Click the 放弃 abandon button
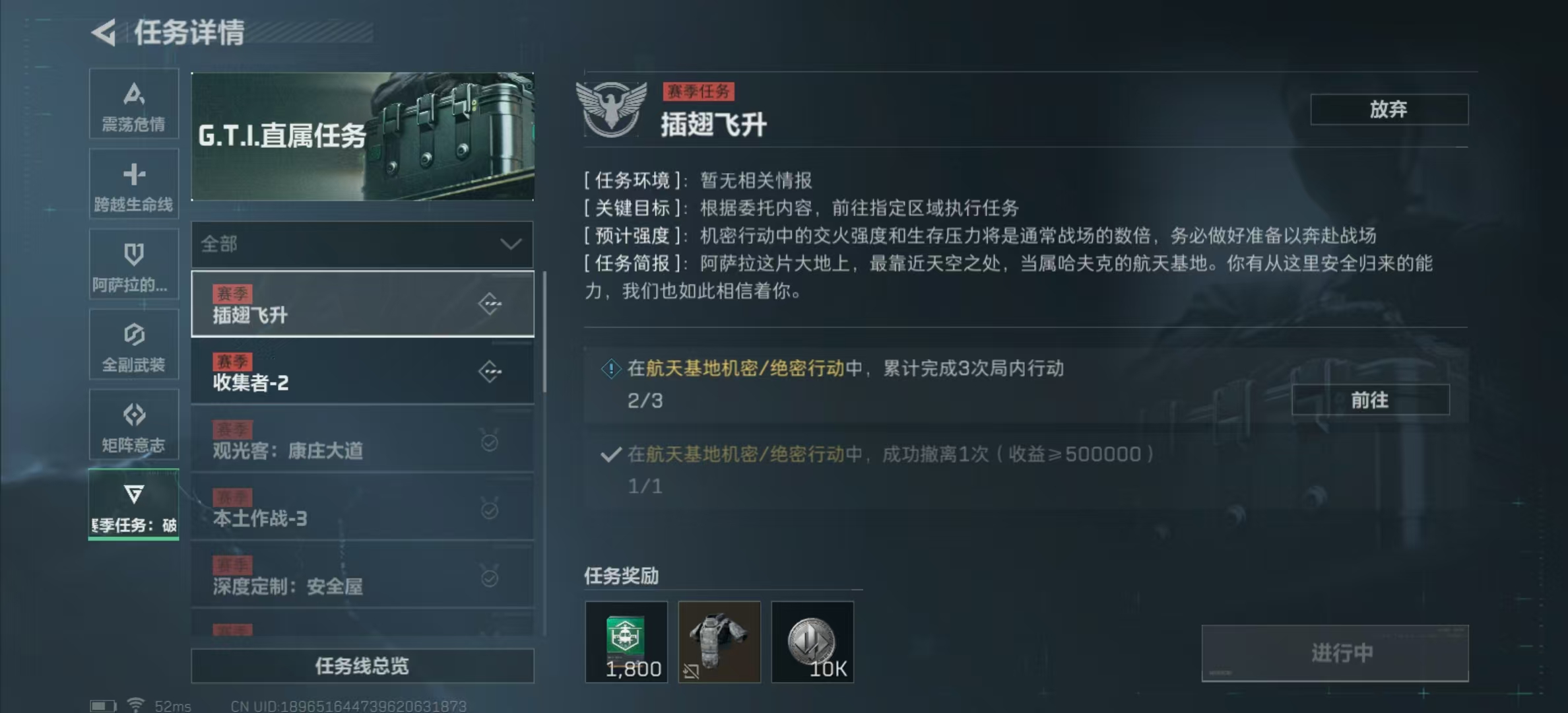Image resolution: width=1568 pixels, height=713 pixels. 1389,109
